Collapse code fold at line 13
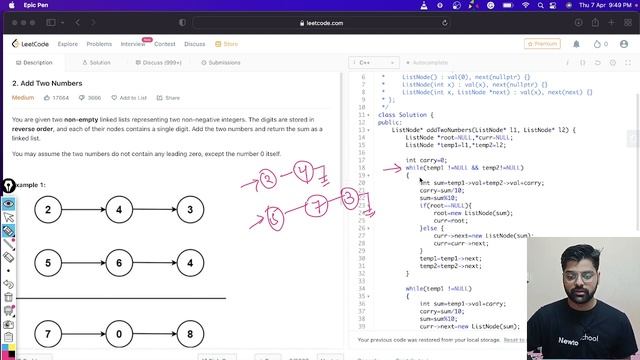The height and width of the screenshot is (360, 640). click(369, 130)
